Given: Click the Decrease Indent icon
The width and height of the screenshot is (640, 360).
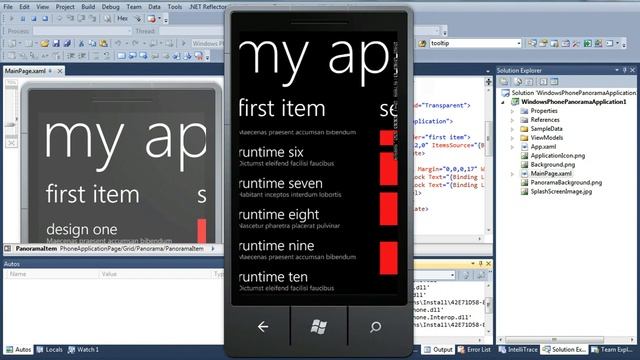Looking at the screenshot, I should point(71,56).
